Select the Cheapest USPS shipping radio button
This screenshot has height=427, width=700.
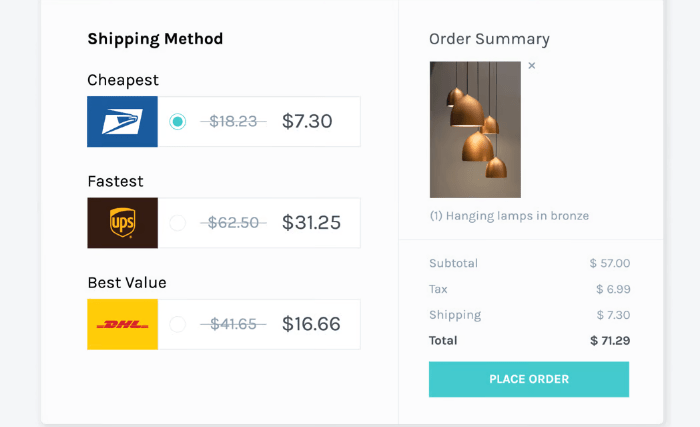tap(178, 122)
